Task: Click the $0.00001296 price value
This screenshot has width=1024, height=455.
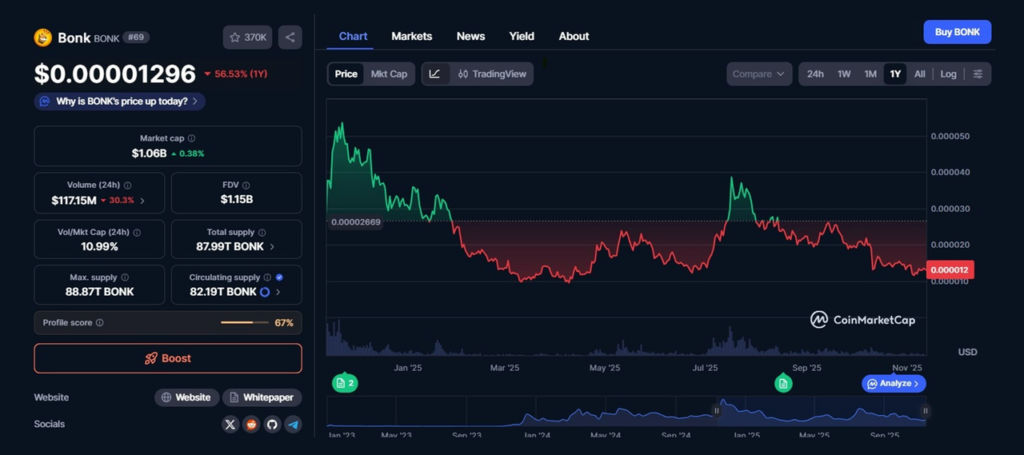Action: pyautogui.click(x=115, y=74)
